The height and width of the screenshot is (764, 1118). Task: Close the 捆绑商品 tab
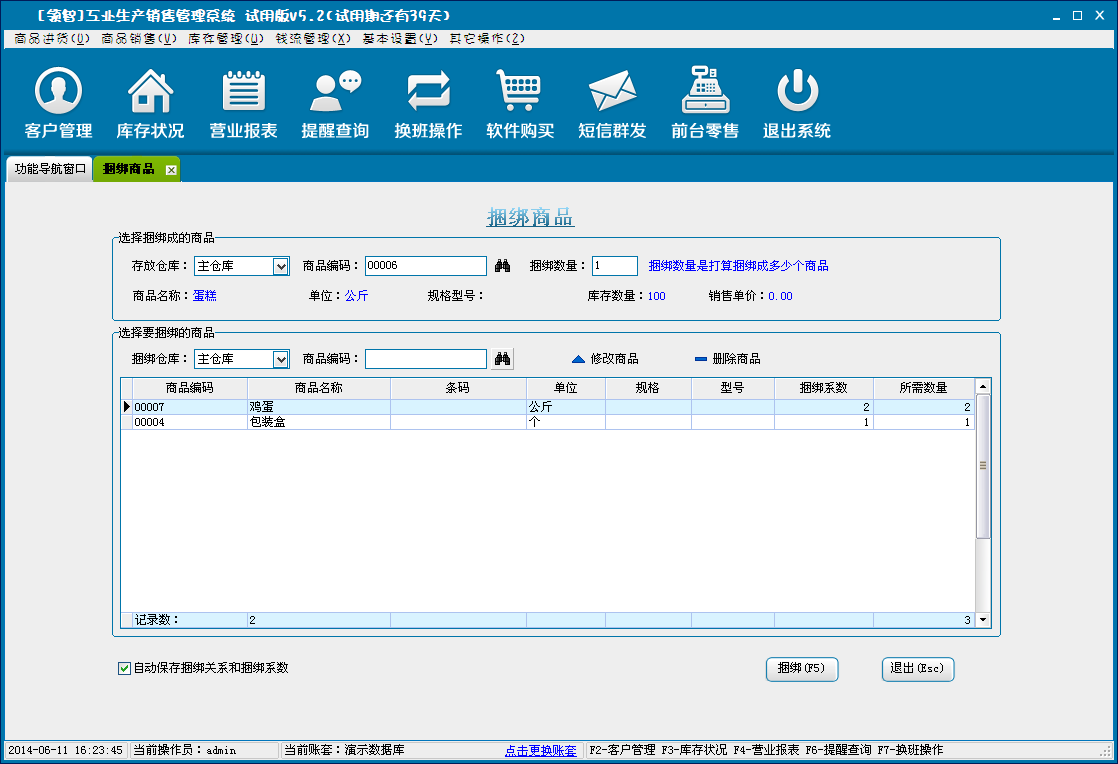[171, 170]
